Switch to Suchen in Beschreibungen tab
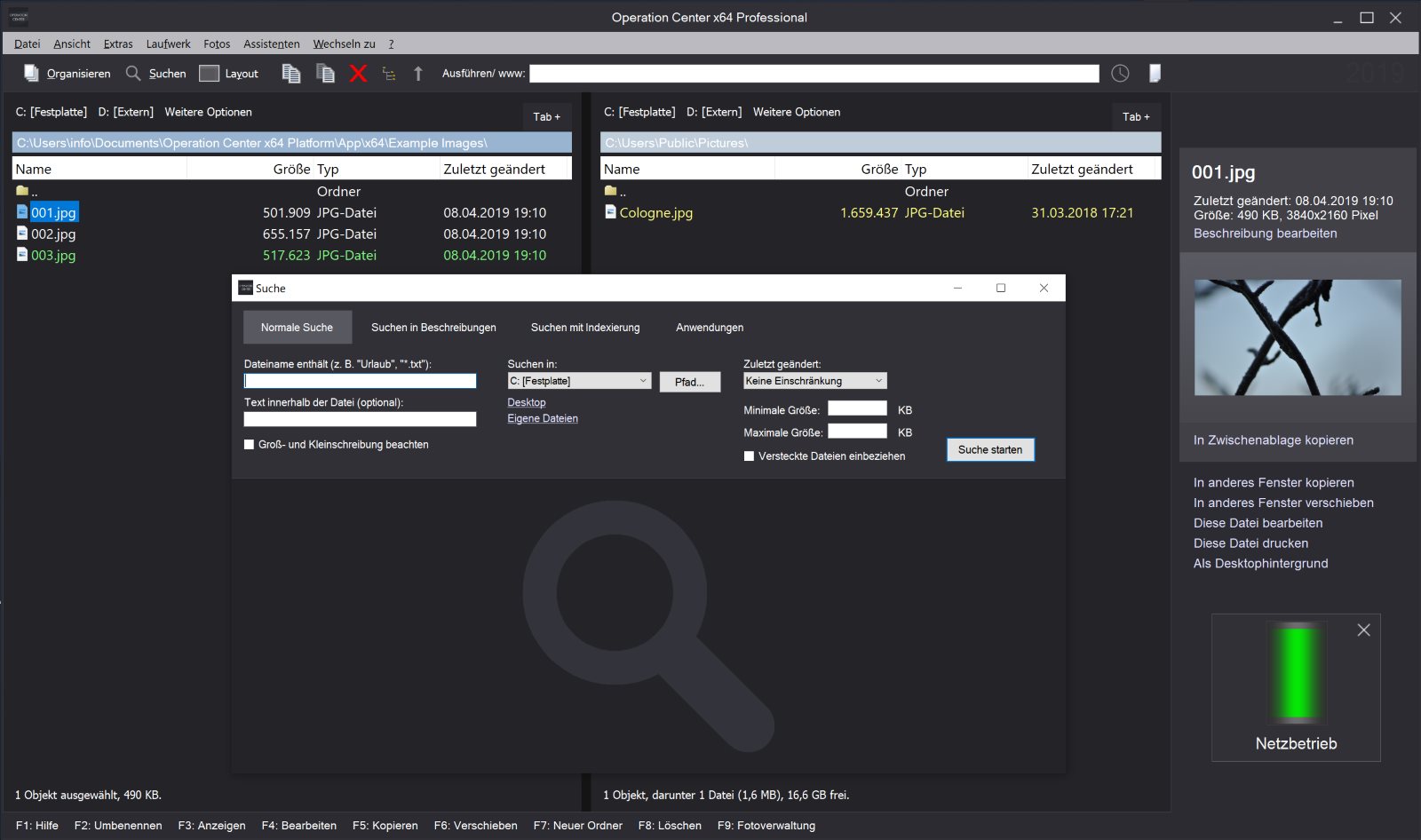This screenshot has height=840, width=1421. pos(433,327)
